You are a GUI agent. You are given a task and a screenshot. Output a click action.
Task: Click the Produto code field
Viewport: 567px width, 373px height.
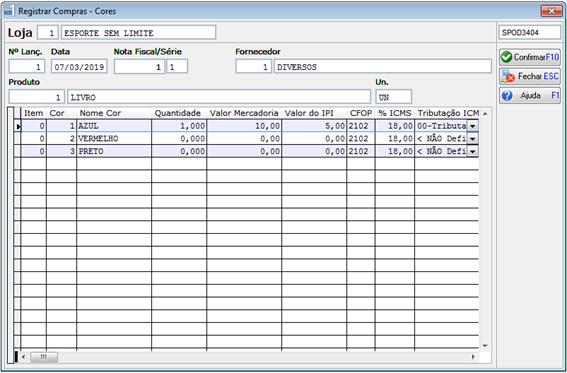(37, 97)
